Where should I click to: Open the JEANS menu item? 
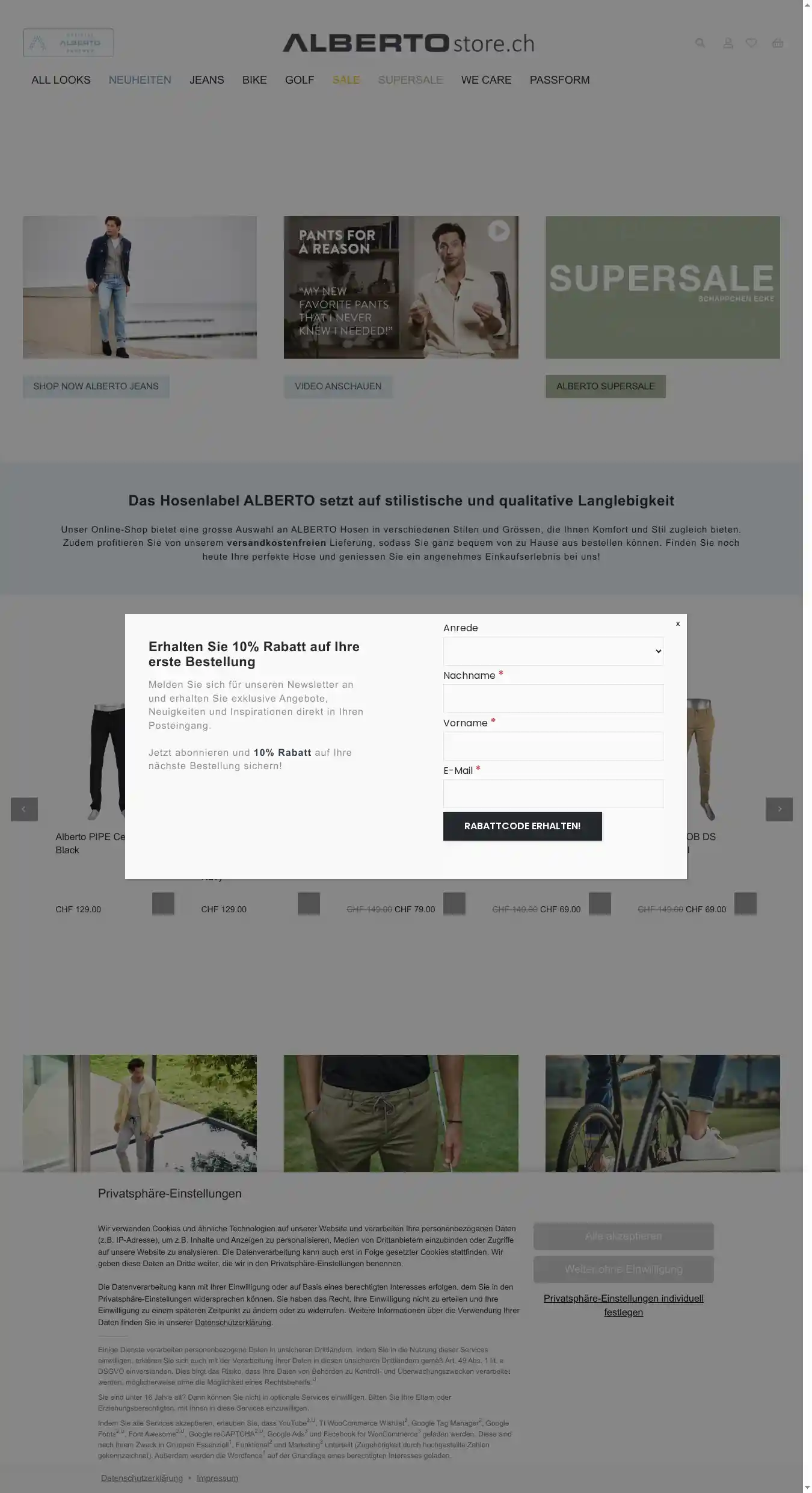(x=206, y=80)
